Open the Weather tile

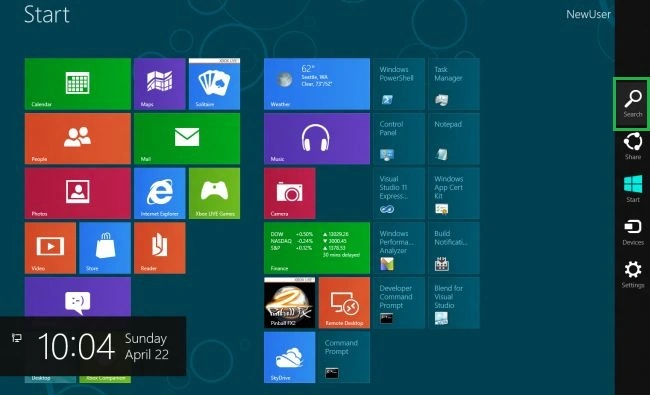point(317,84)
